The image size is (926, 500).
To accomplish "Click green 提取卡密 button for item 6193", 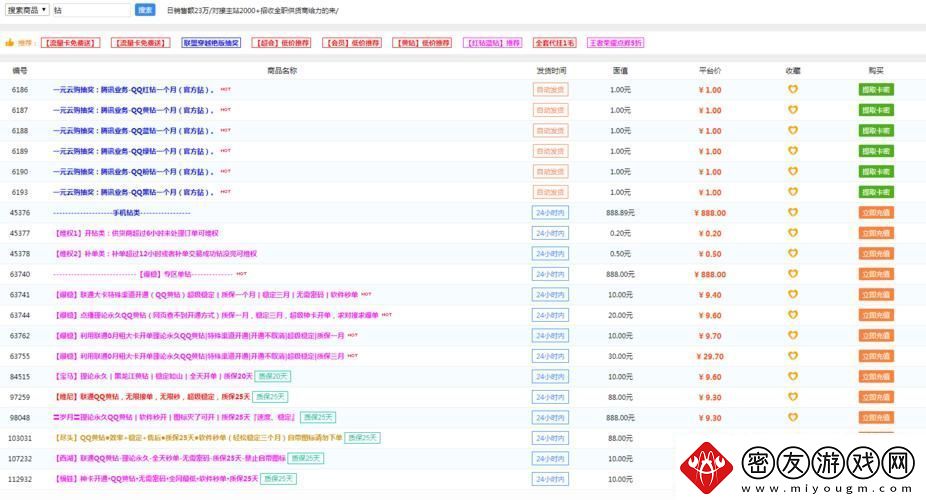I will (x=876, y=192).
